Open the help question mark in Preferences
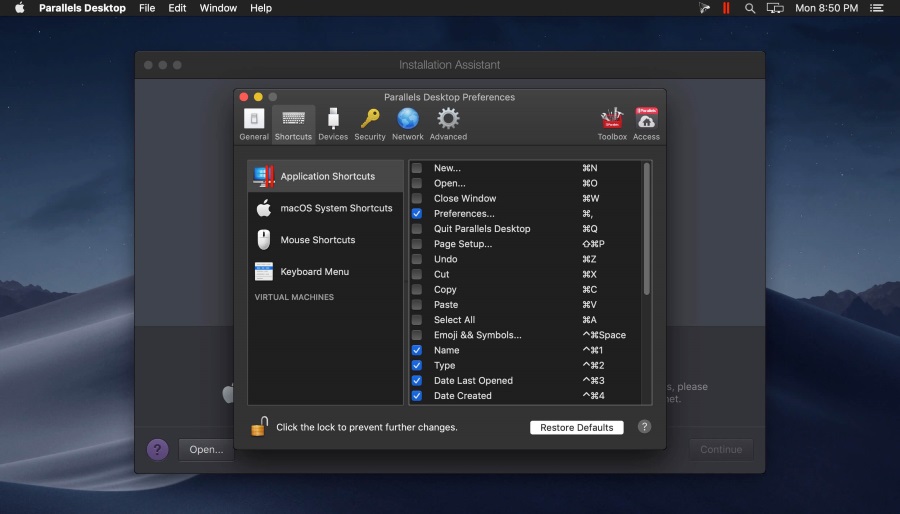The height and width of the screenshot is (514, 900). pos(644,427)
